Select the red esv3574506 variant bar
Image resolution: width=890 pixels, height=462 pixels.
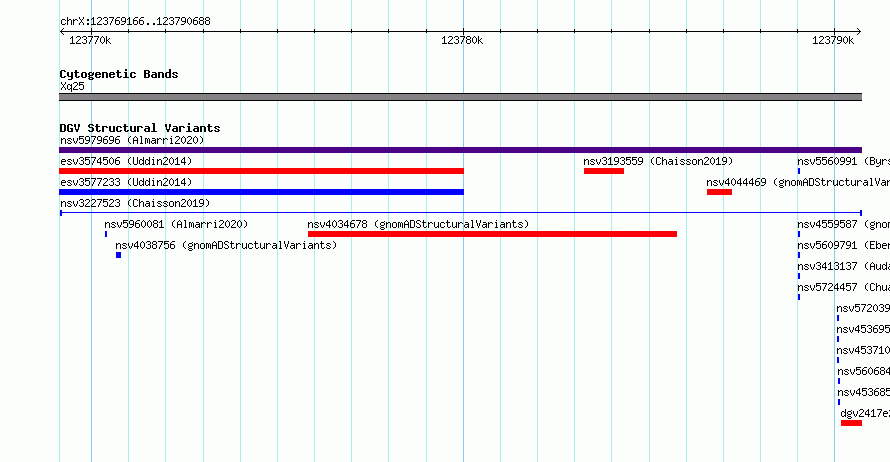(x=261, y=171)
